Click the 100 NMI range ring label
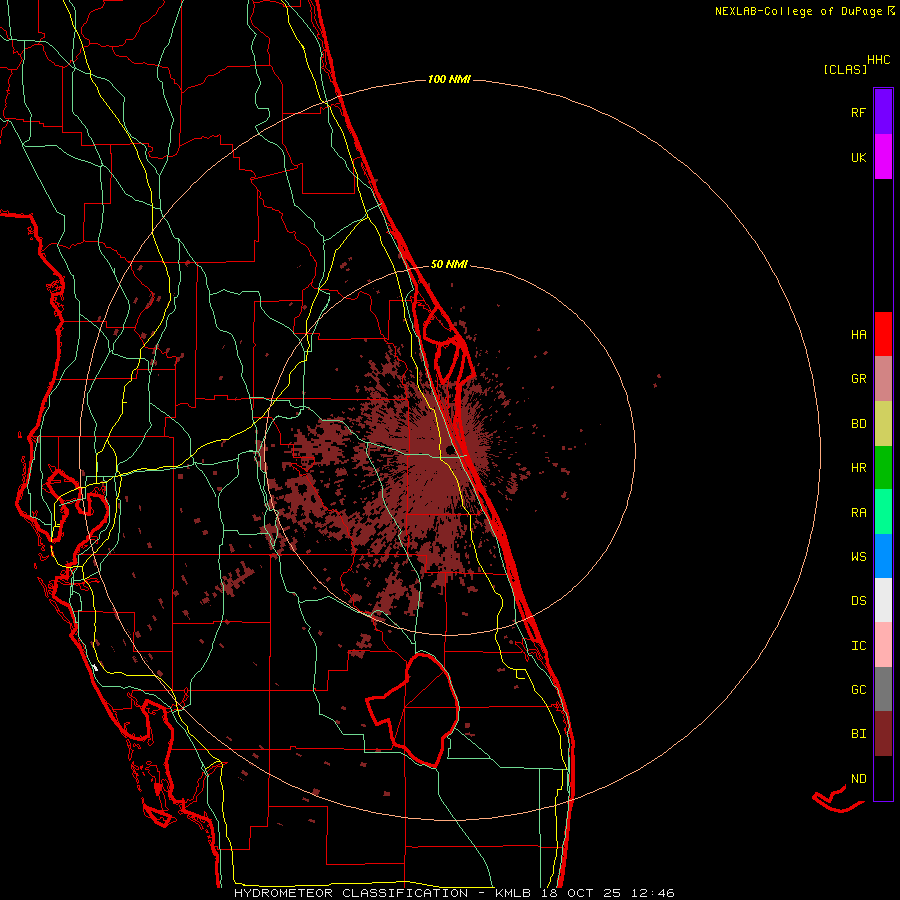 (x=449, y=79)
